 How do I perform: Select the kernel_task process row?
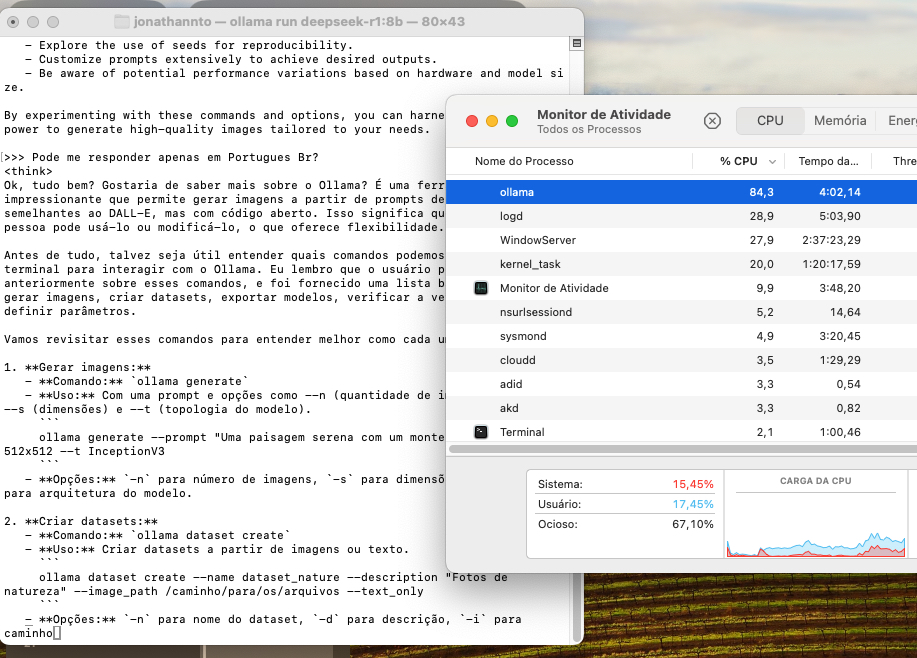click(x=680, y=264)
